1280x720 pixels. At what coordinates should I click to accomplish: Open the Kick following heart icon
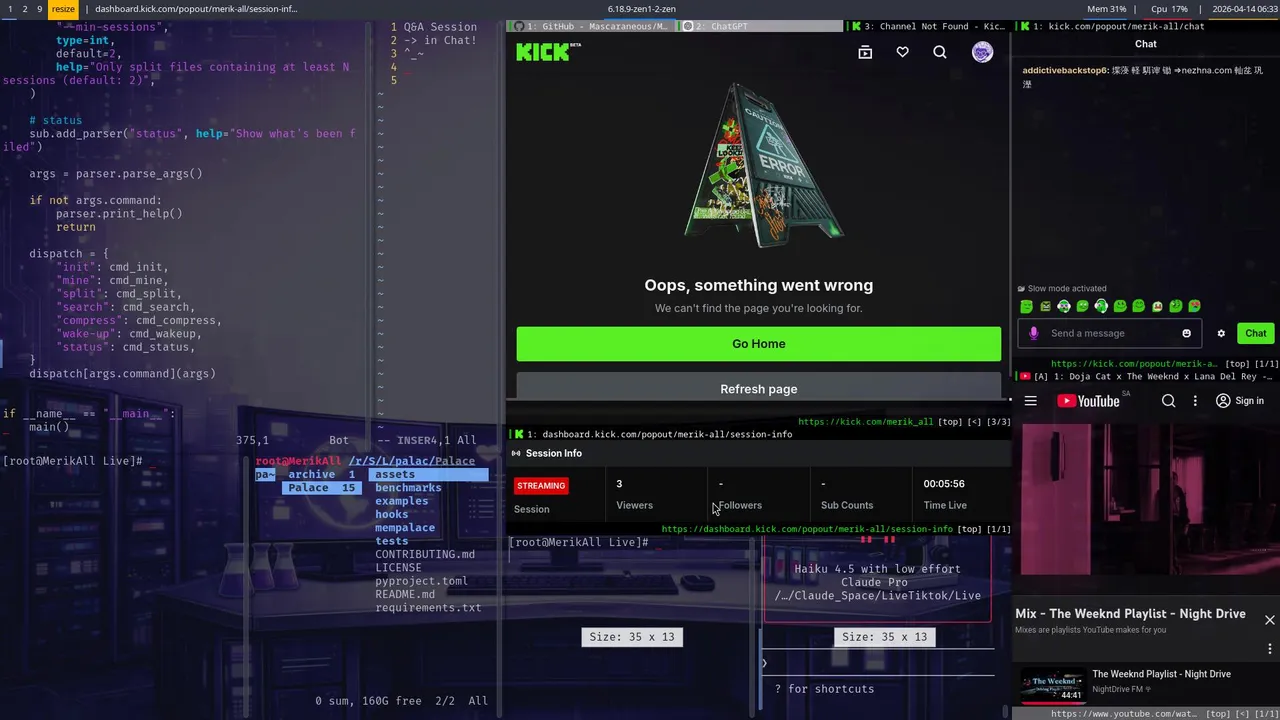click(x=902, y=52)
